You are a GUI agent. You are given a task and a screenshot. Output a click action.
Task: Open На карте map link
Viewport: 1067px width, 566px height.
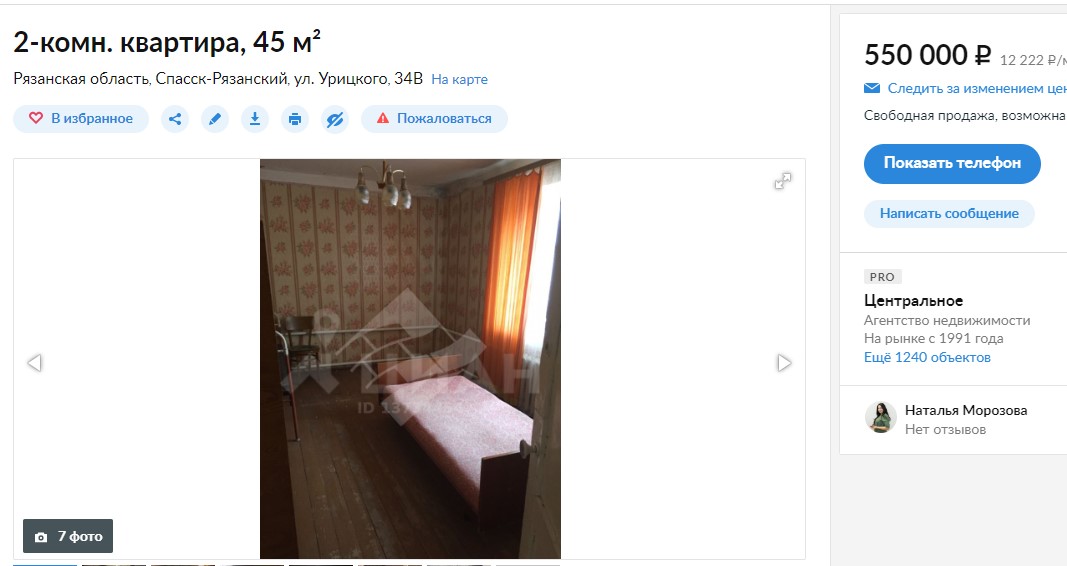pos(459,80)
